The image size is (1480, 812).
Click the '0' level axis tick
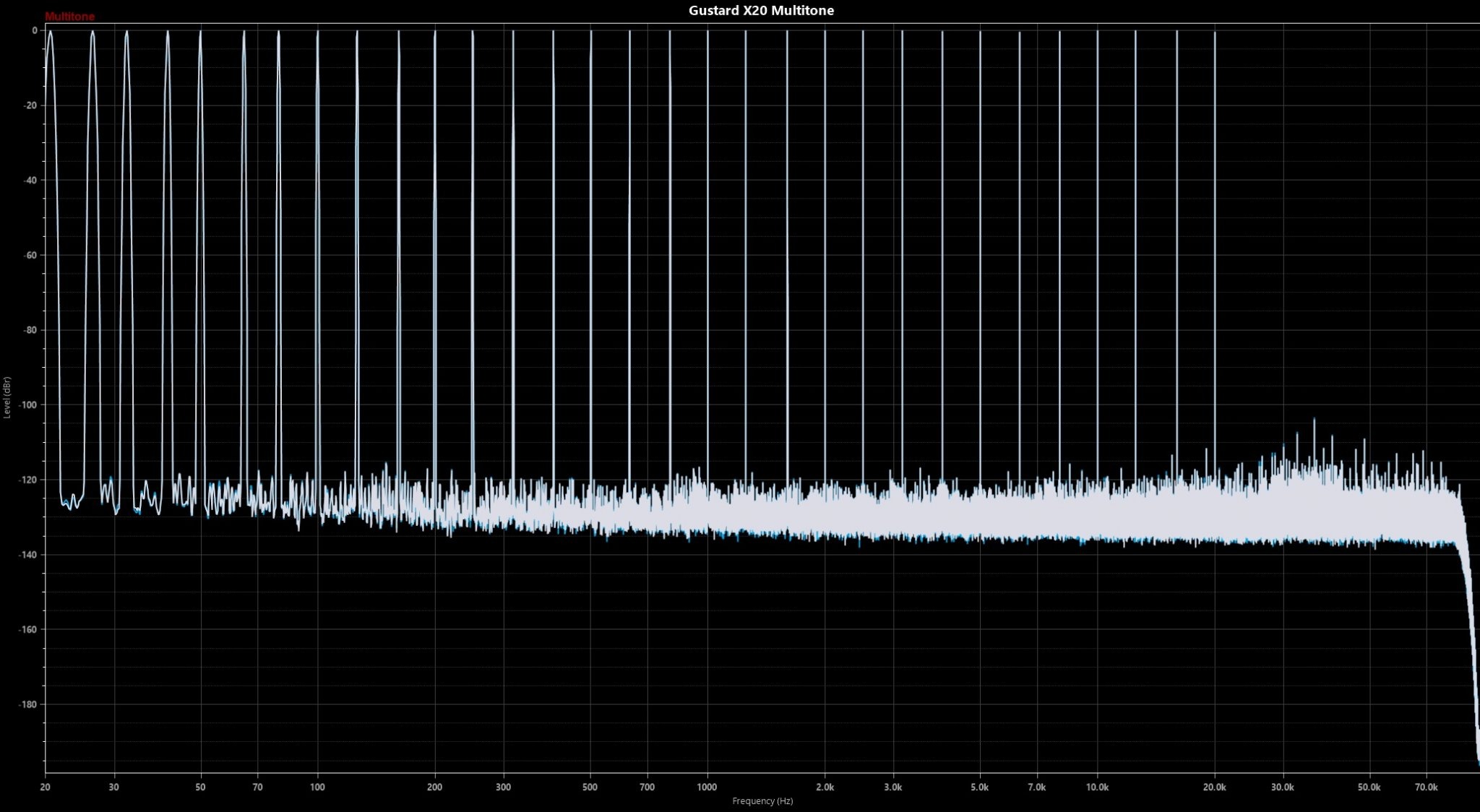coord(34,30)
